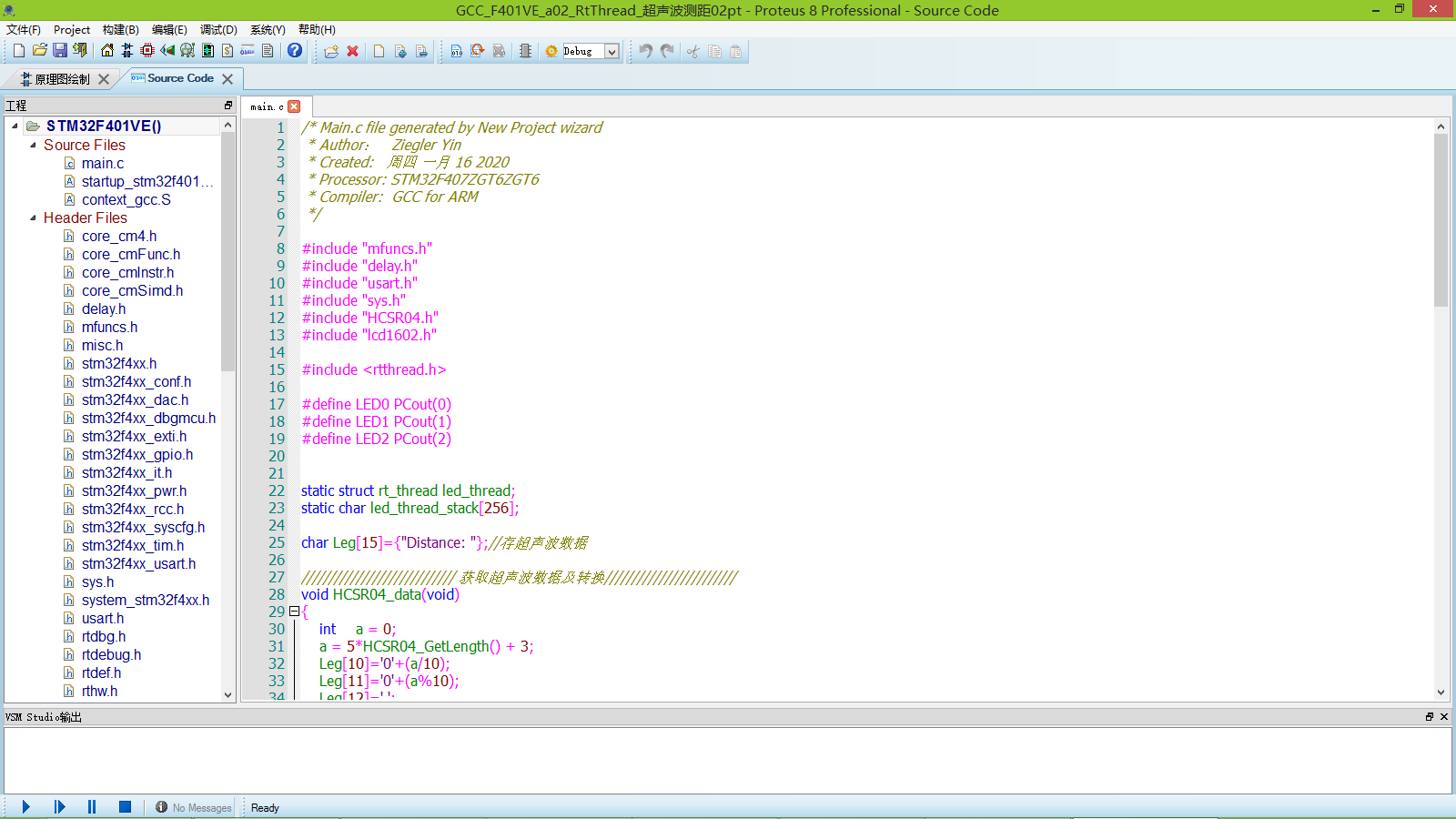Select delay.h header file
Screen dimensions: 1456x819
[103, 309]
